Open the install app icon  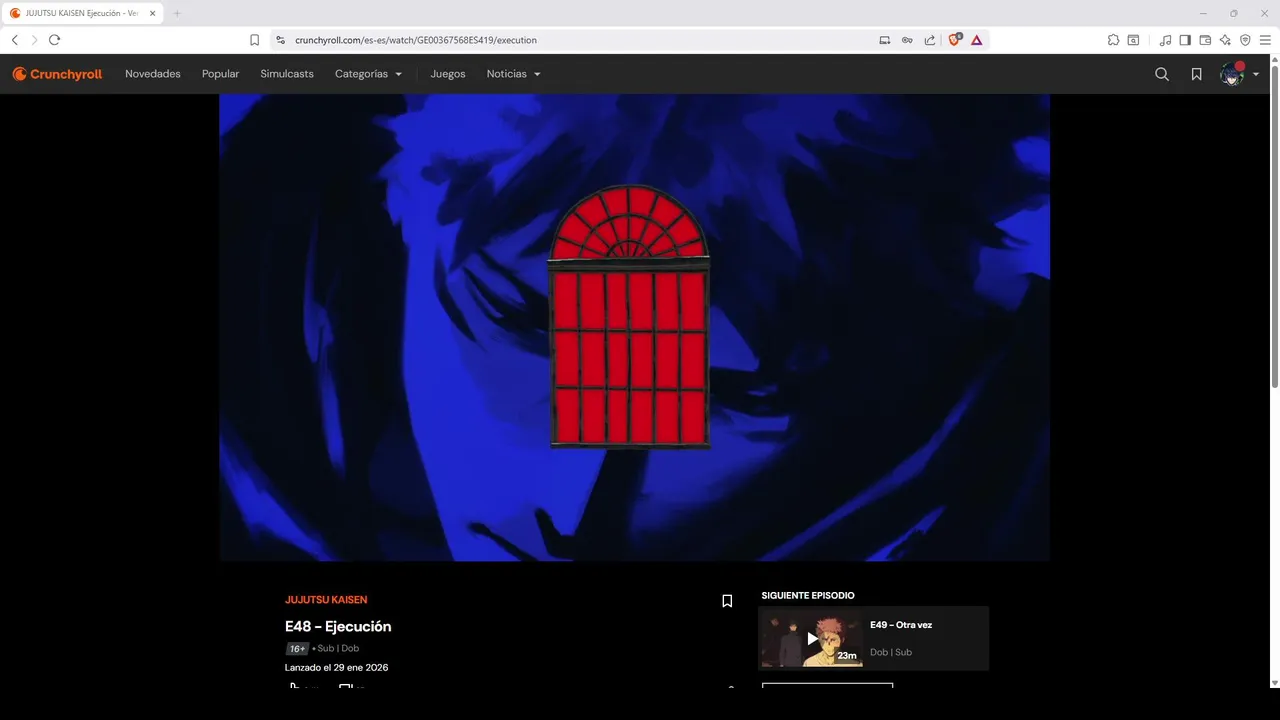(x=884, y=40)
